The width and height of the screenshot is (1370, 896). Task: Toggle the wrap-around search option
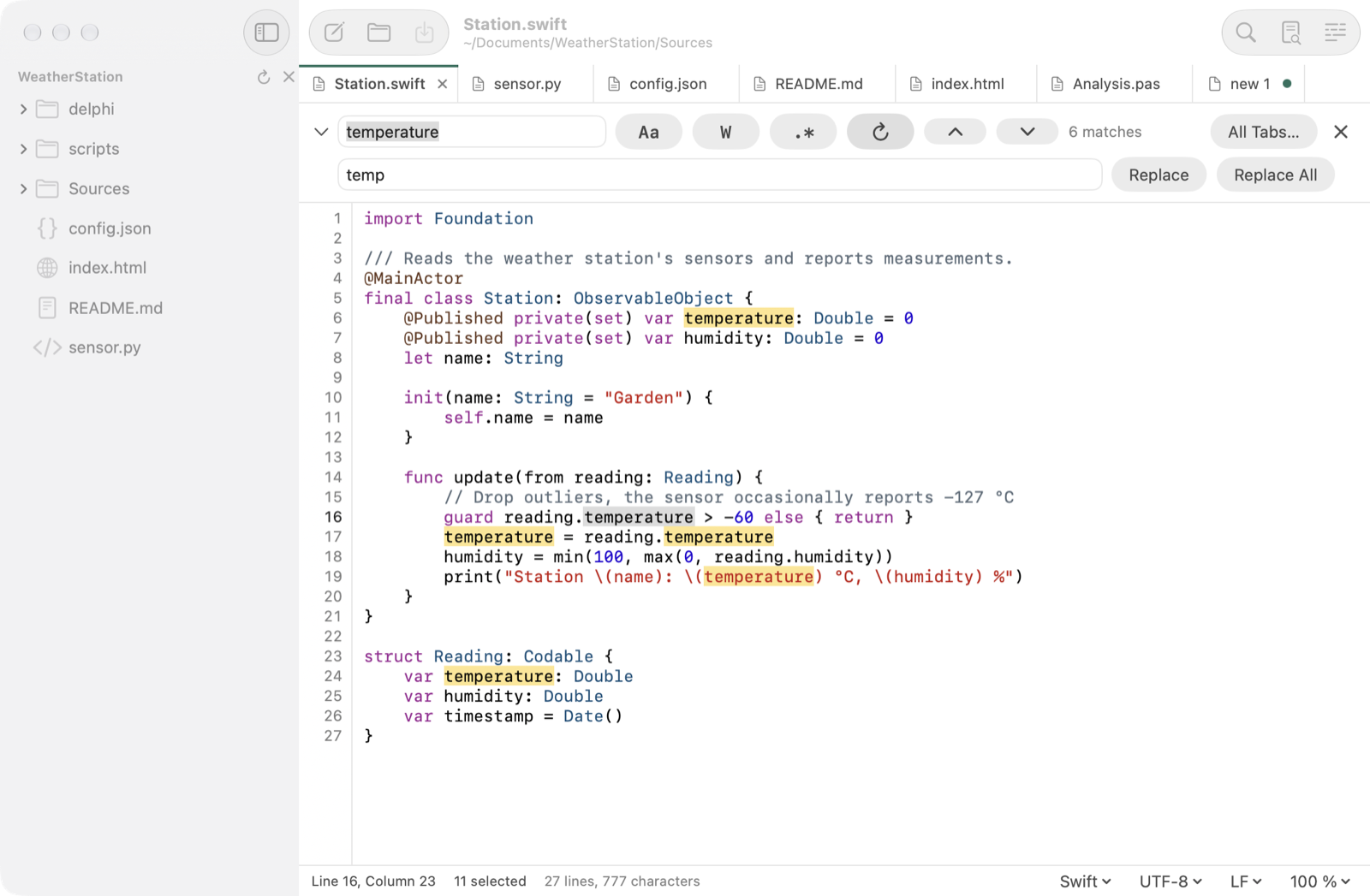[880, 132]
